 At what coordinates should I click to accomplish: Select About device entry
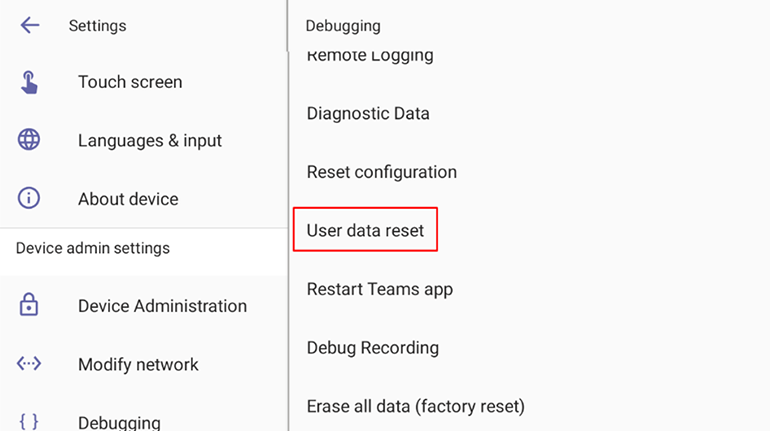point(128,199)
